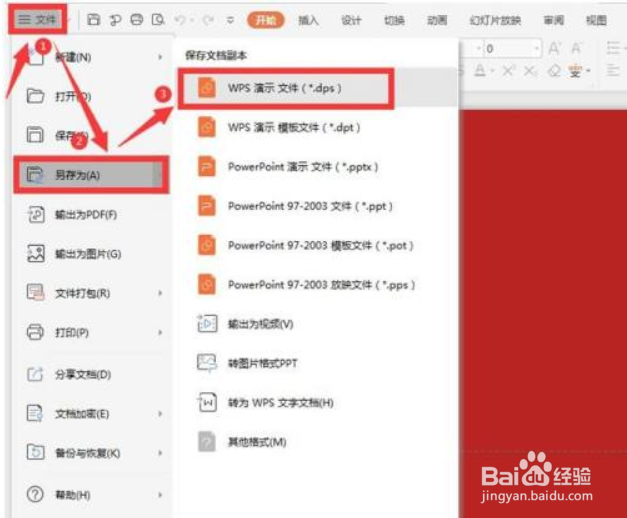Switch to the 视图 ribbon tab
627x518 pixels.
pyautogui.click(x=596, y=20)
